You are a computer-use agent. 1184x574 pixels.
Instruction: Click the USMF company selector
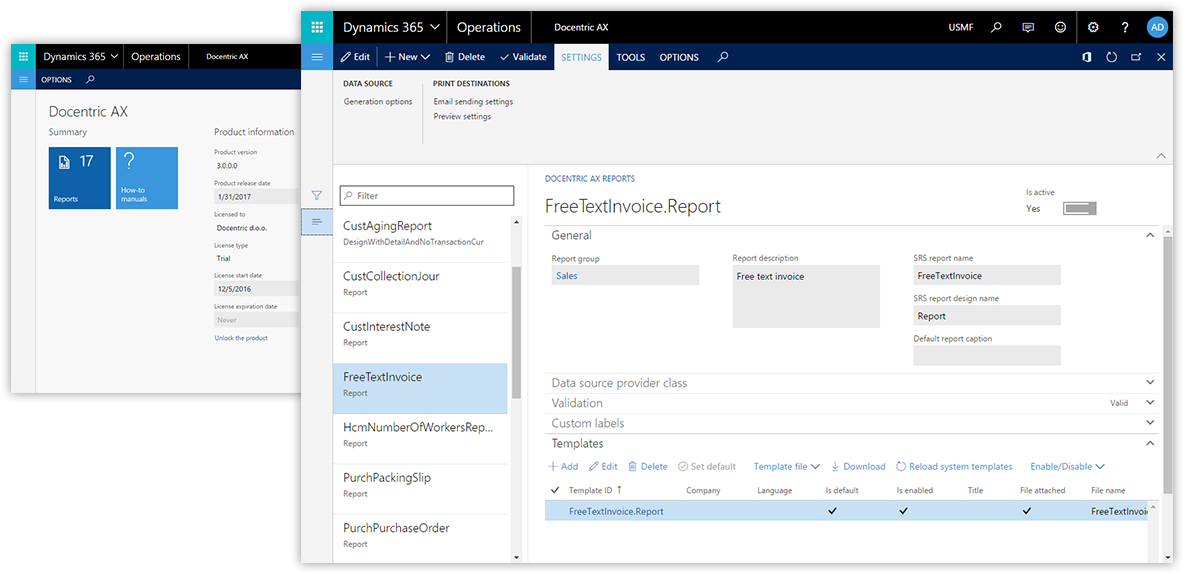(x=961, y=27)
